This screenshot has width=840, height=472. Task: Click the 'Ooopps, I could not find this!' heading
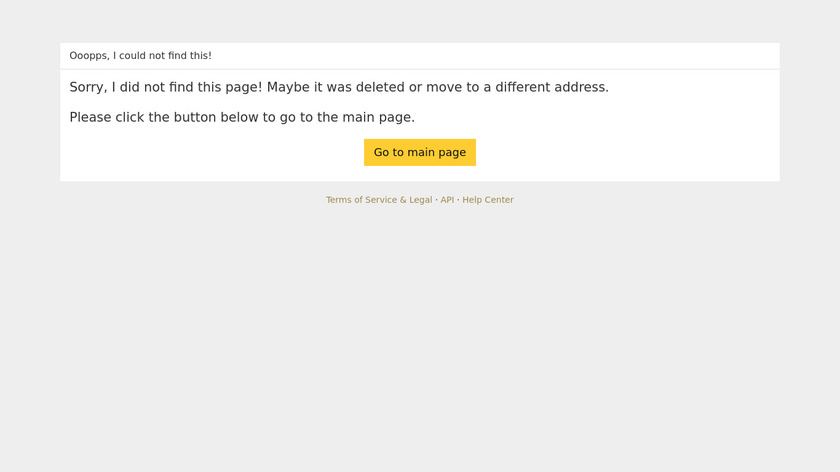140,56
